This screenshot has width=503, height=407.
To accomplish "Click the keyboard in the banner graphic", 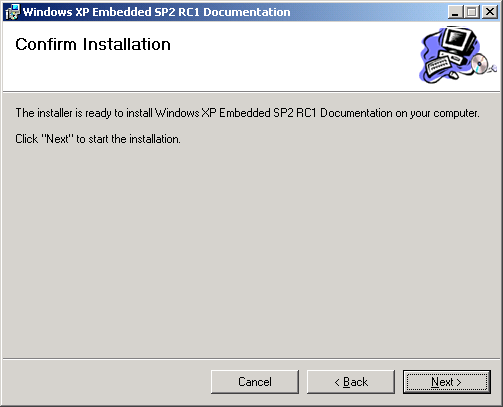I will [438, 66].
